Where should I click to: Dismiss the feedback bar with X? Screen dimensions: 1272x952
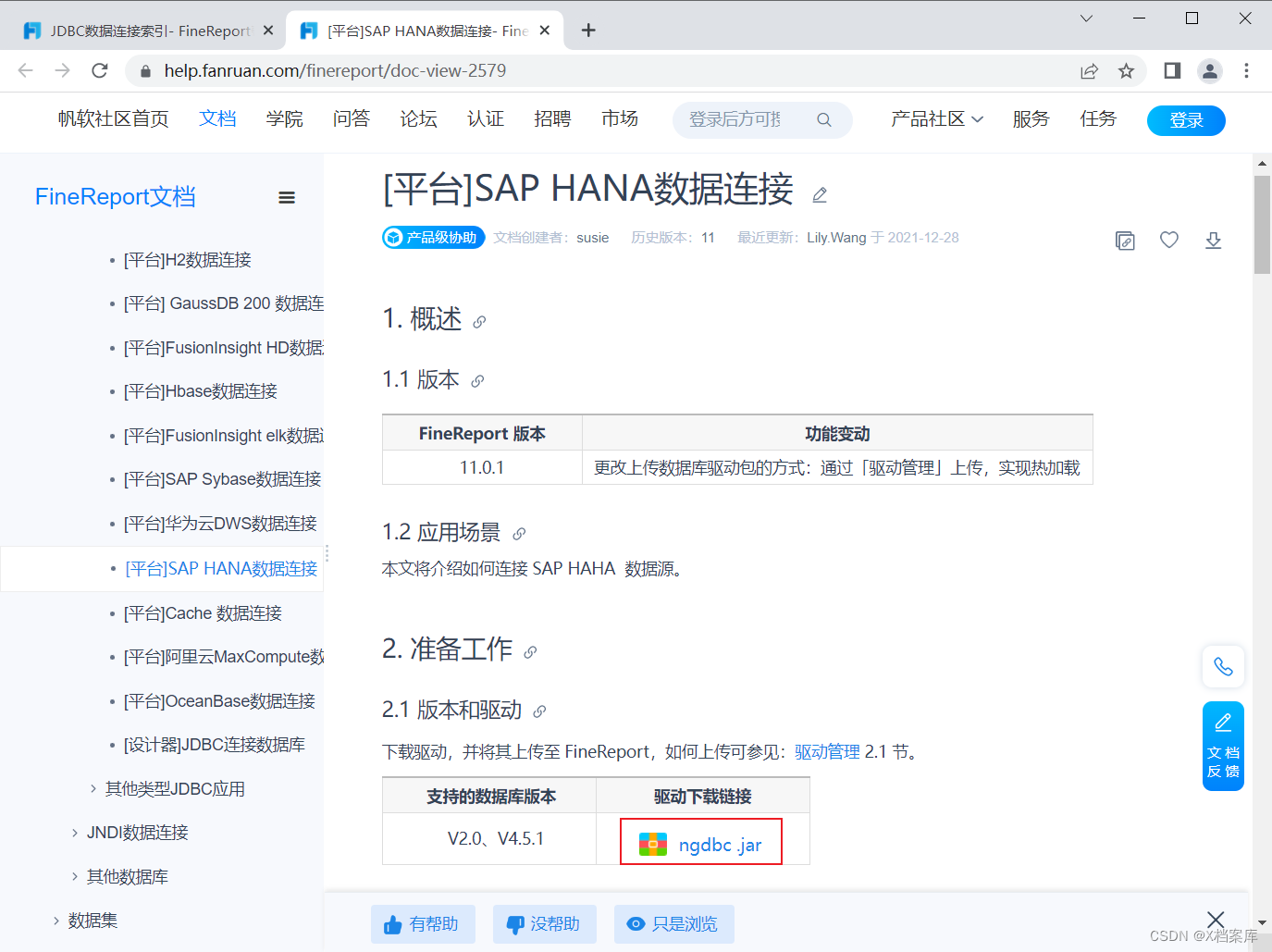coord(1216,919)
